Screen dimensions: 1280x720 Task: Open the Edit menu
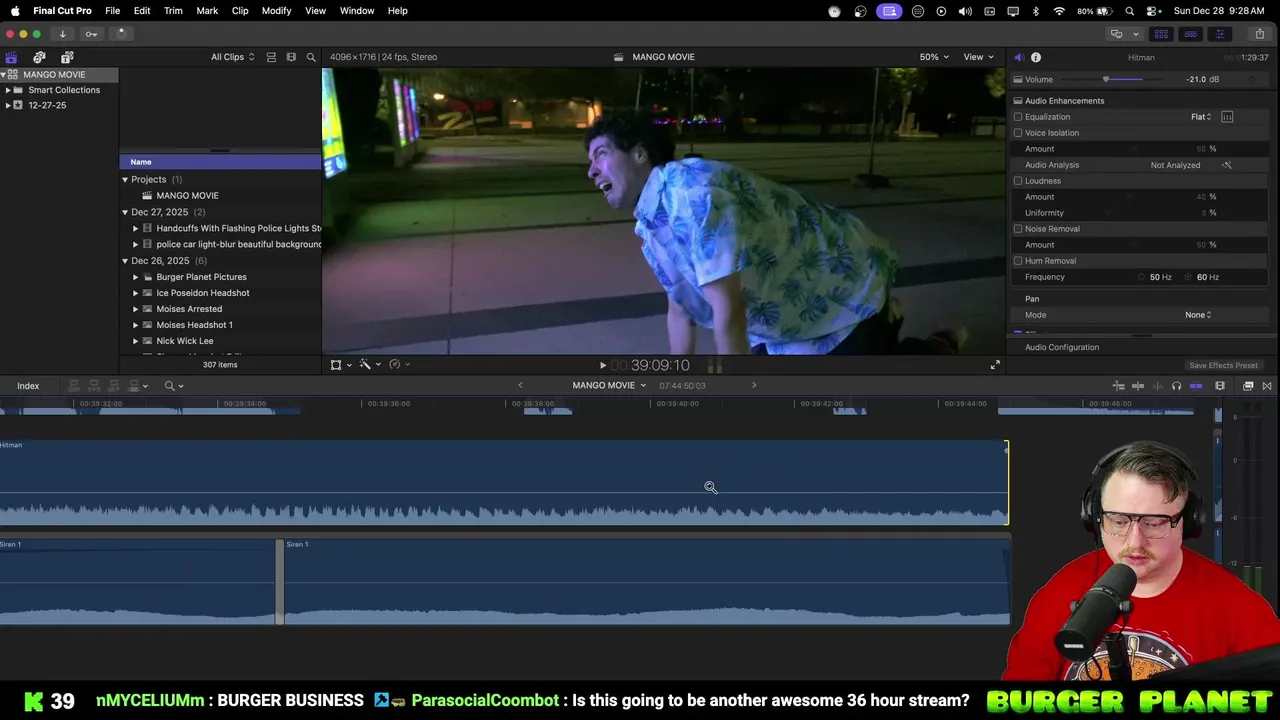pyautogui.click(x=142, y=11)
